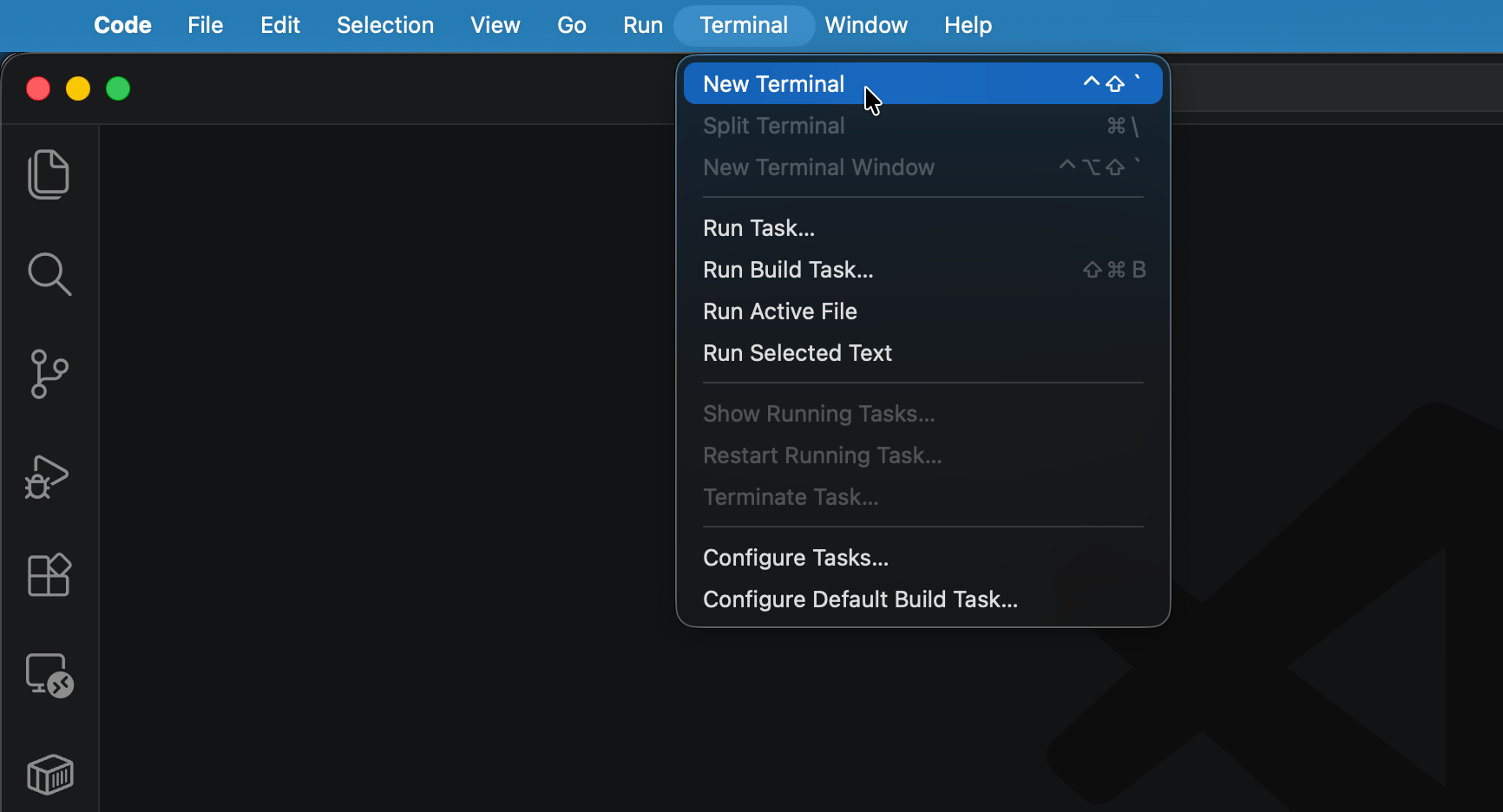Open the Containers view icon
The image size is (1503, 812).
(49, 774)
